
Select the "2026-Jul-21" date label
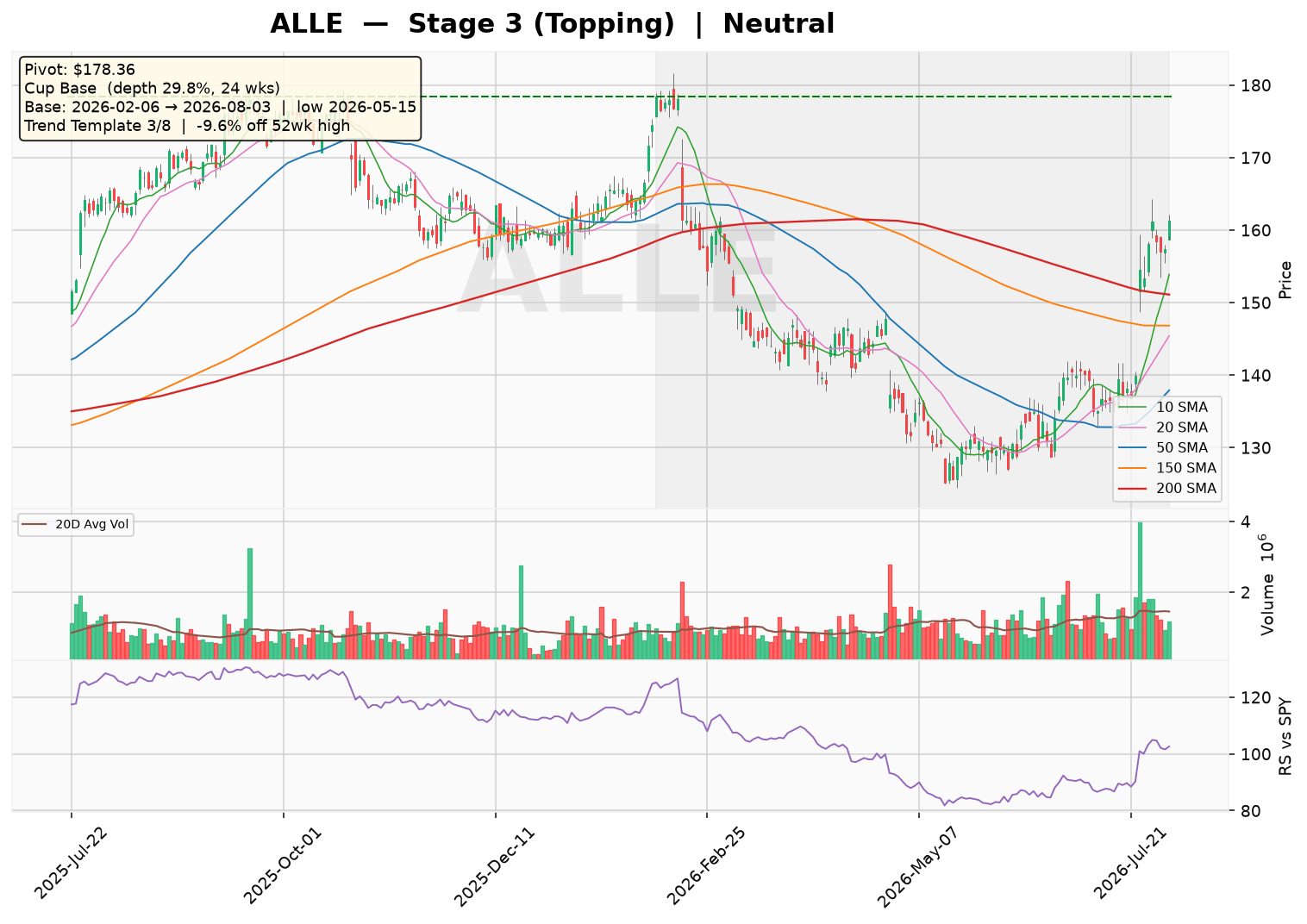pyautogui.click(x=1129, y=863)
